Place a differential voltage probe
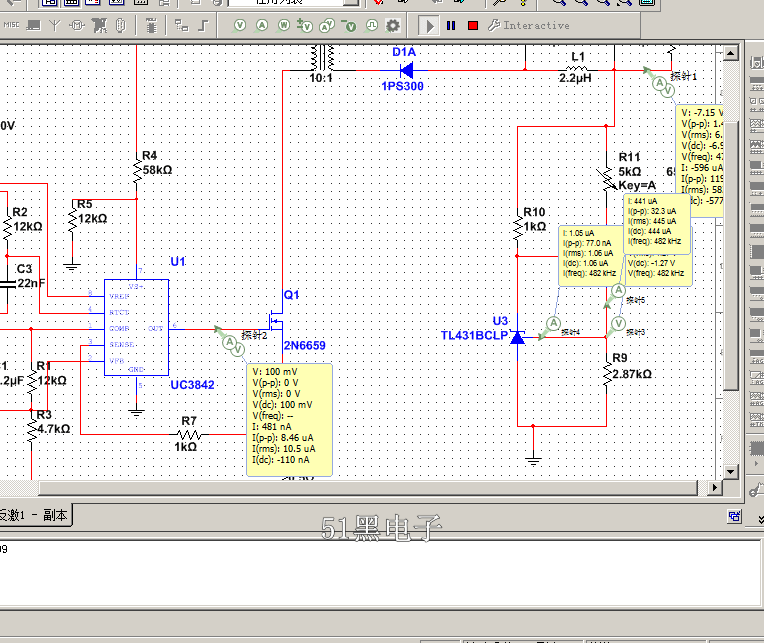Screen dimensions: 764x643 (x=305, y=25)
